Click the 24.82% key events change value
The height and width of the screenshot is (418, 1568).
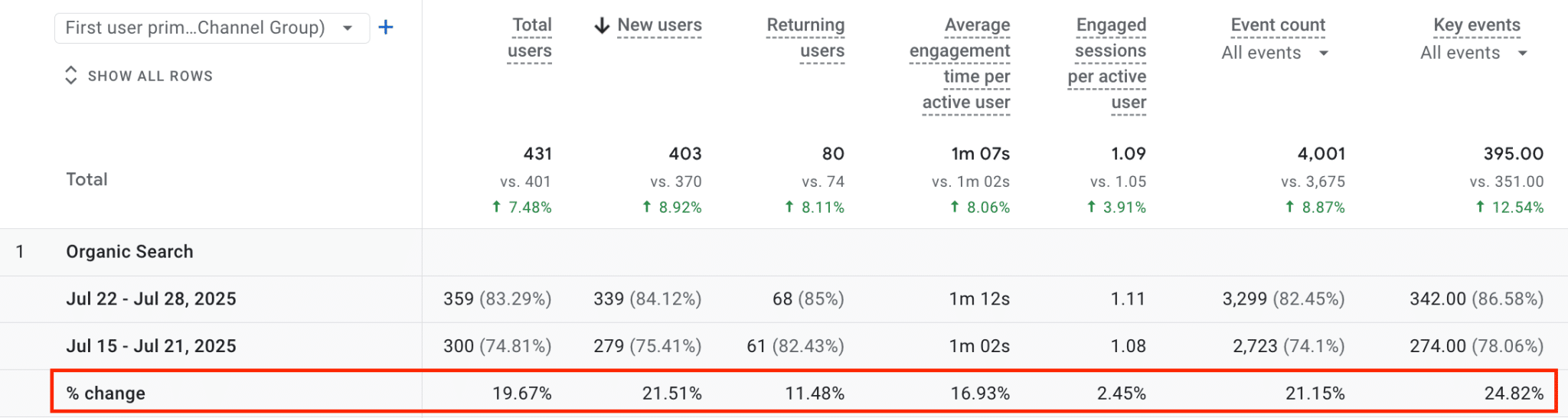tap(1514, 394)
